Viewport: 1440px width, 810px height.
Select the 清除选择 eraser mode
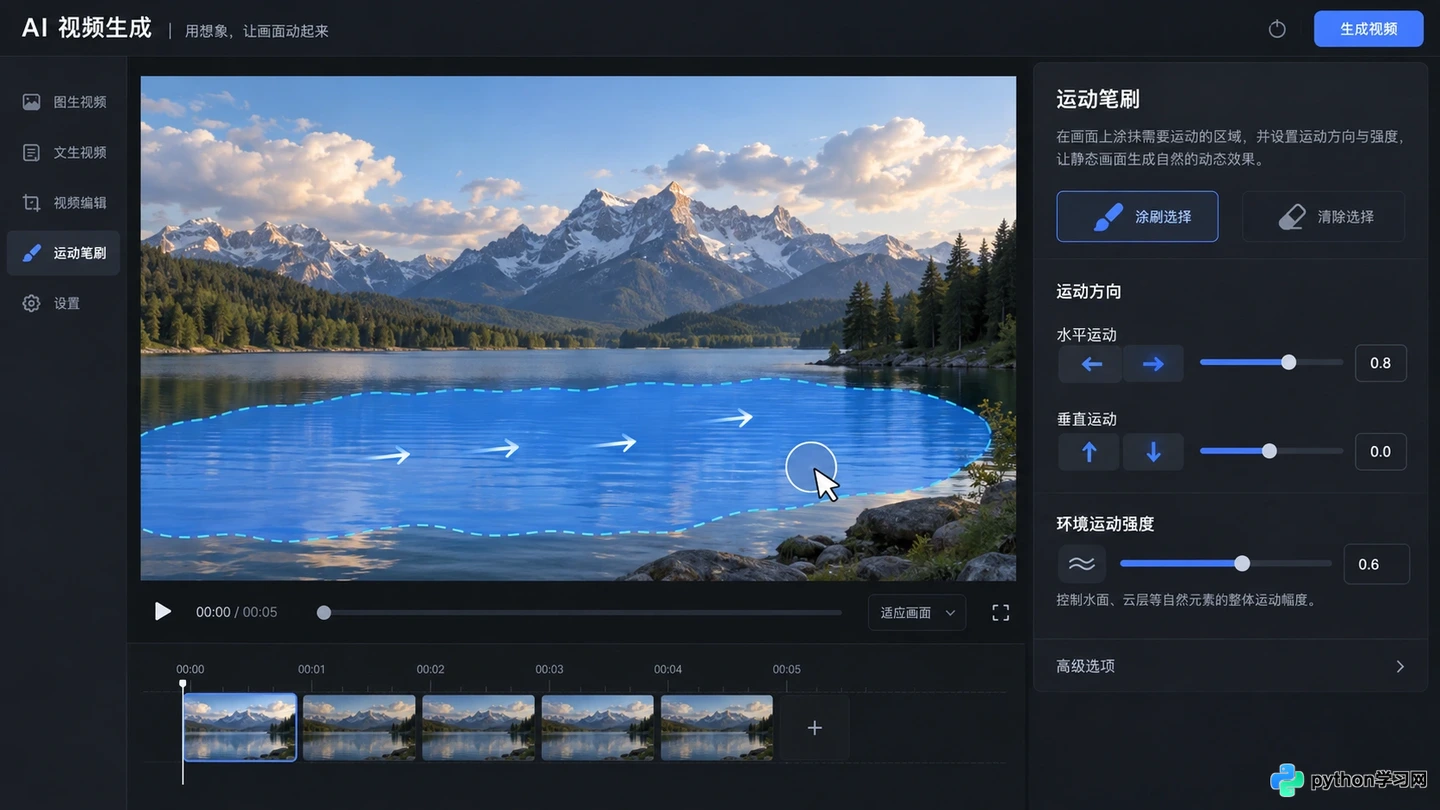coord(1323,216)
